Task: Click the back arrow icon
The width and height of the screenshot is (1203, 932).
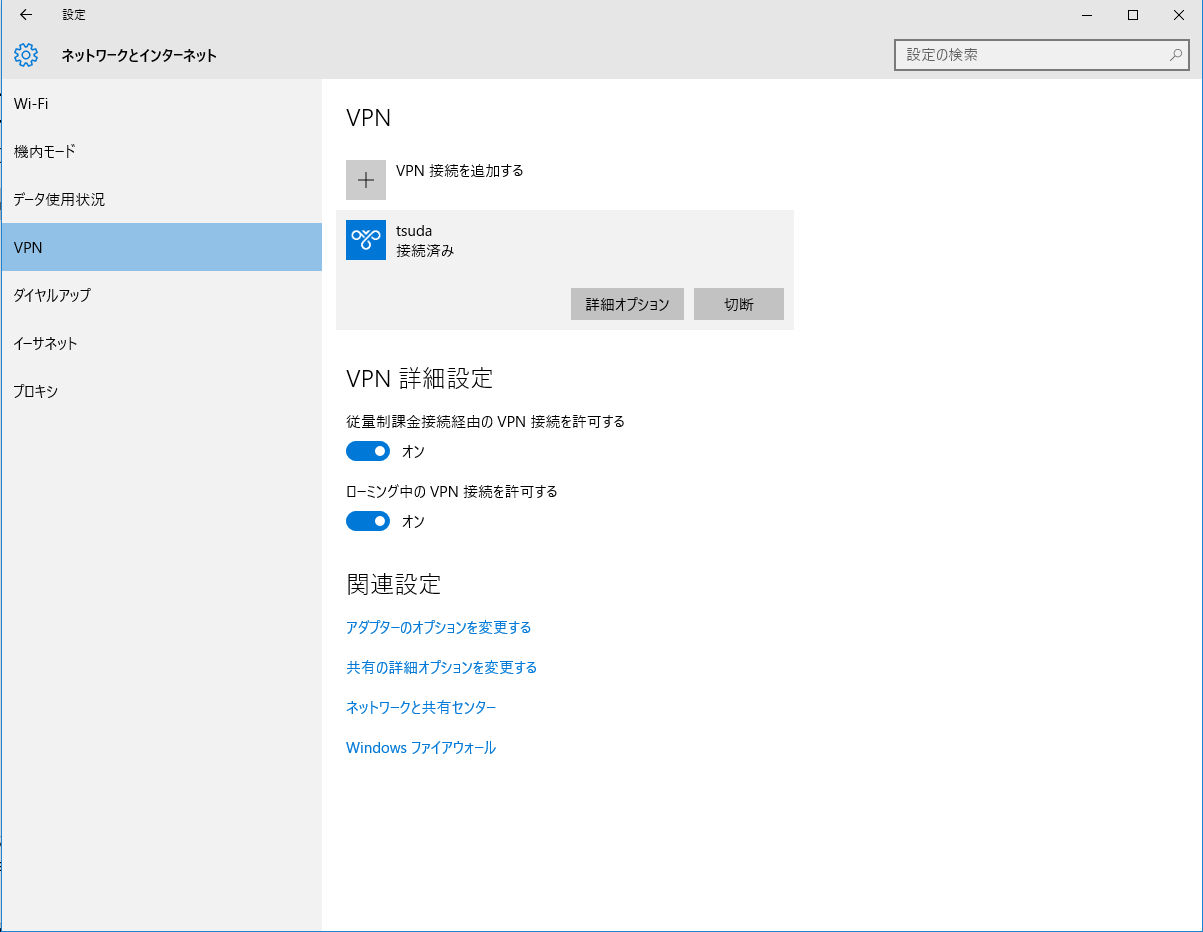Action: point(26,15)
